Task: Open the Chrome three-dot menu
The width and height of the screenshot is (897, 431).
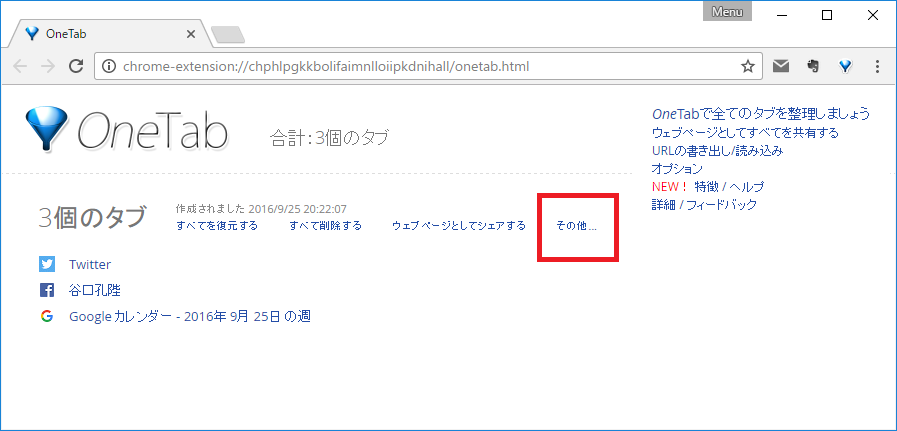Action: click(x=877, y=67)
